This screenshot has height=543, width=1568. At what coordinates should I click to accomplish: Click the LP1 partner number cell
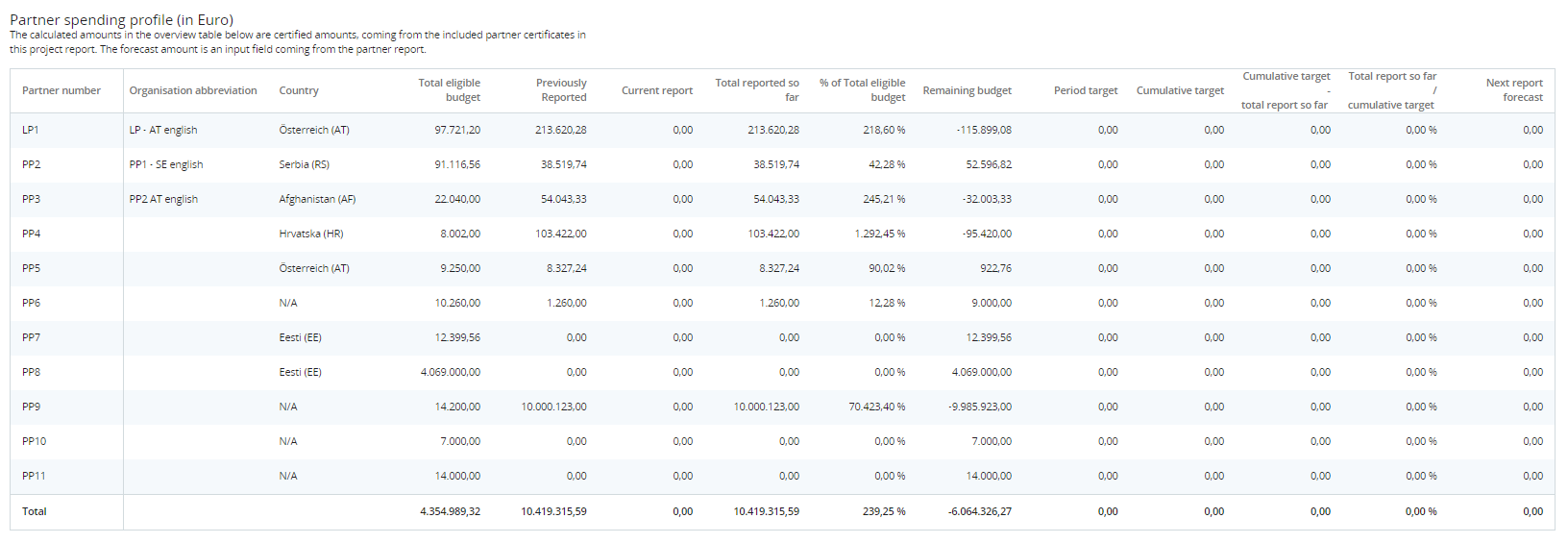(31, 130)
